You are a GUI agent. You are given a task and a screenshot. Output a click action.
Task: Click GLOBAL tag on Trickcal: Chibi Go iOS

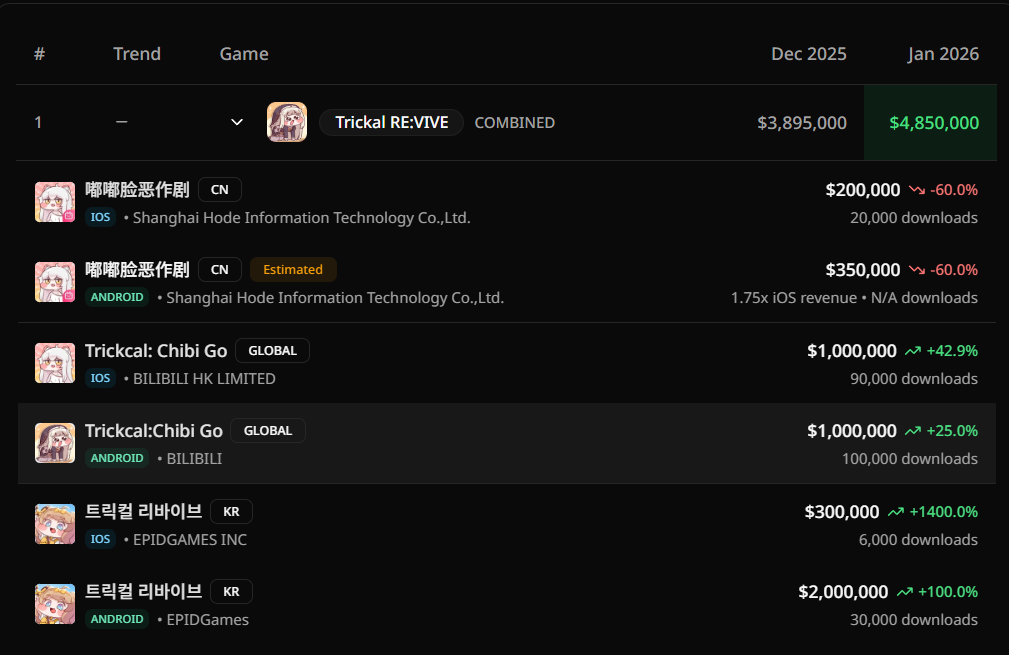point(272,351)
